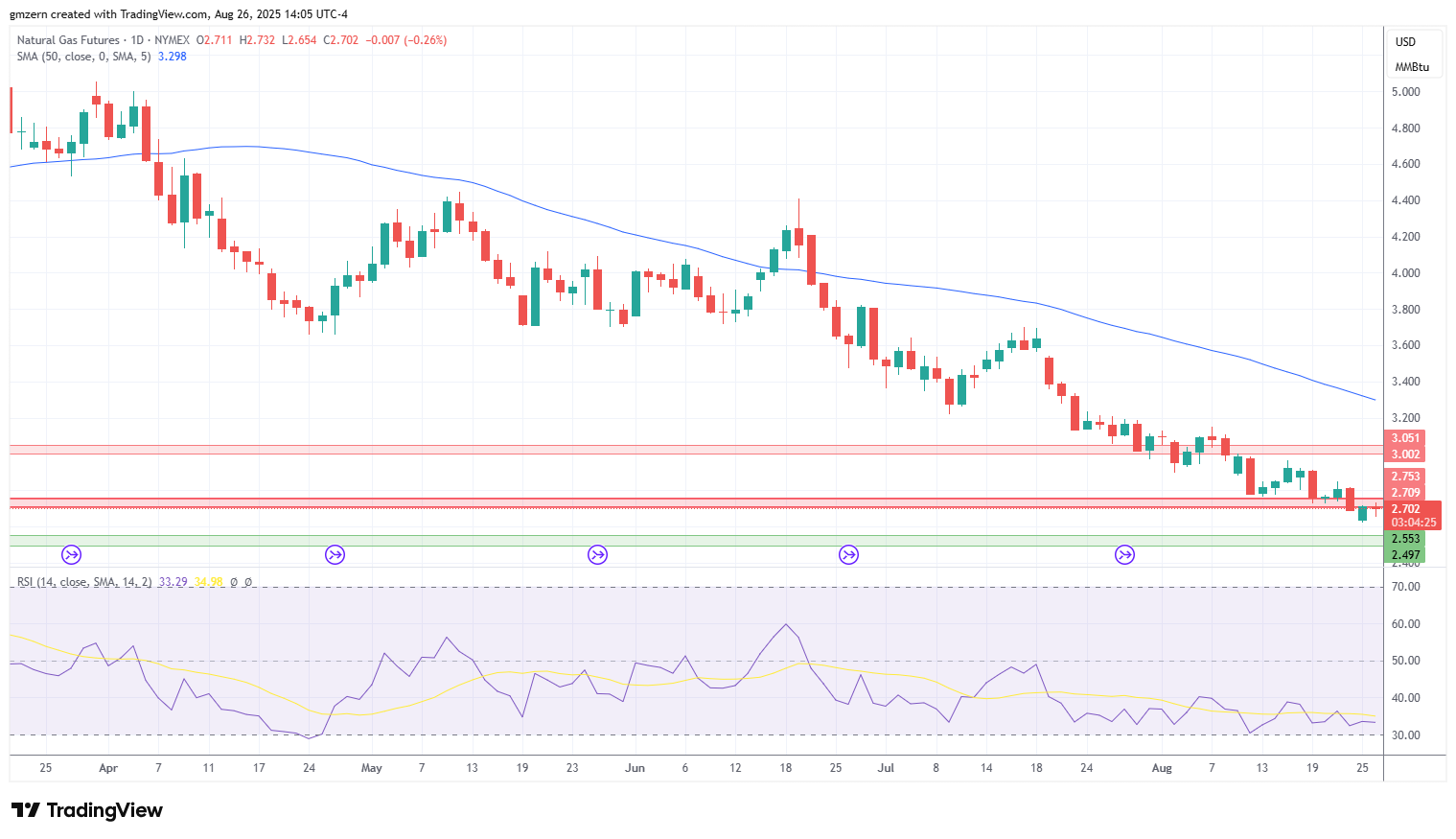Click the red 3.051 price label
The height and width of the screenshot is (839, 1456).
[x=1405, y=438]
